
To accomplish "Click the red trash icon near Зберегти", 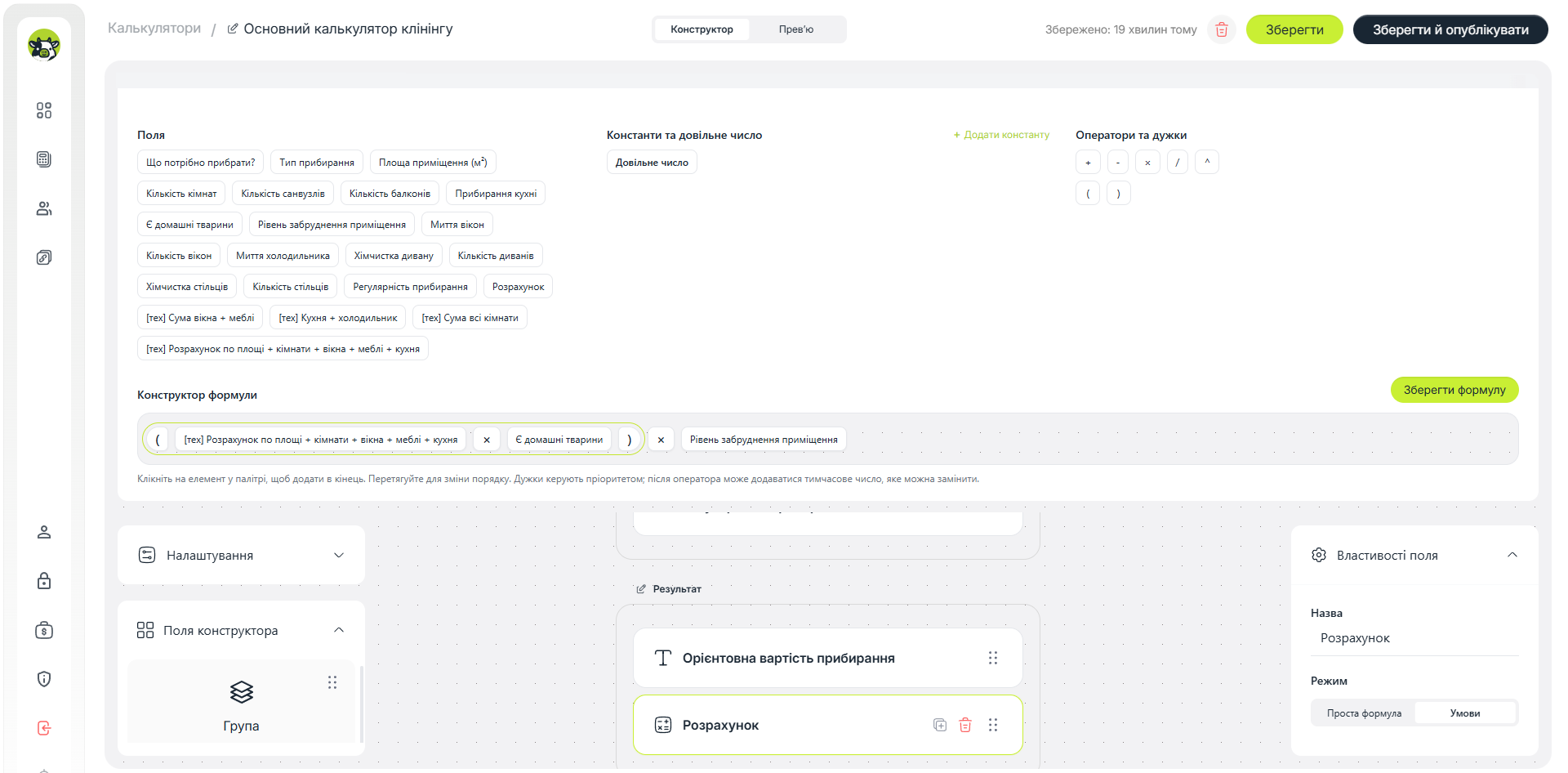I will (x=1222, y=30).
